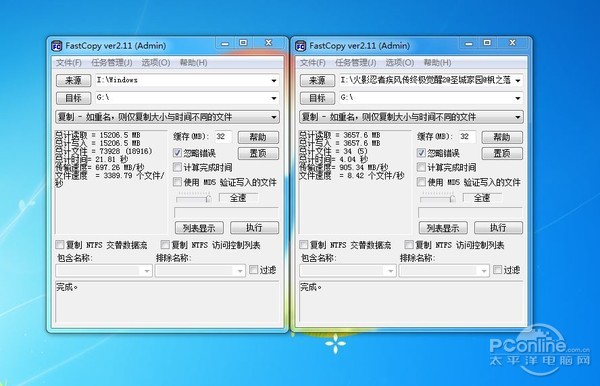This screenshot has height=386, width=600.
Task: Click transfer speed 697.26 MB/秒 text
Action: (120, 168)
